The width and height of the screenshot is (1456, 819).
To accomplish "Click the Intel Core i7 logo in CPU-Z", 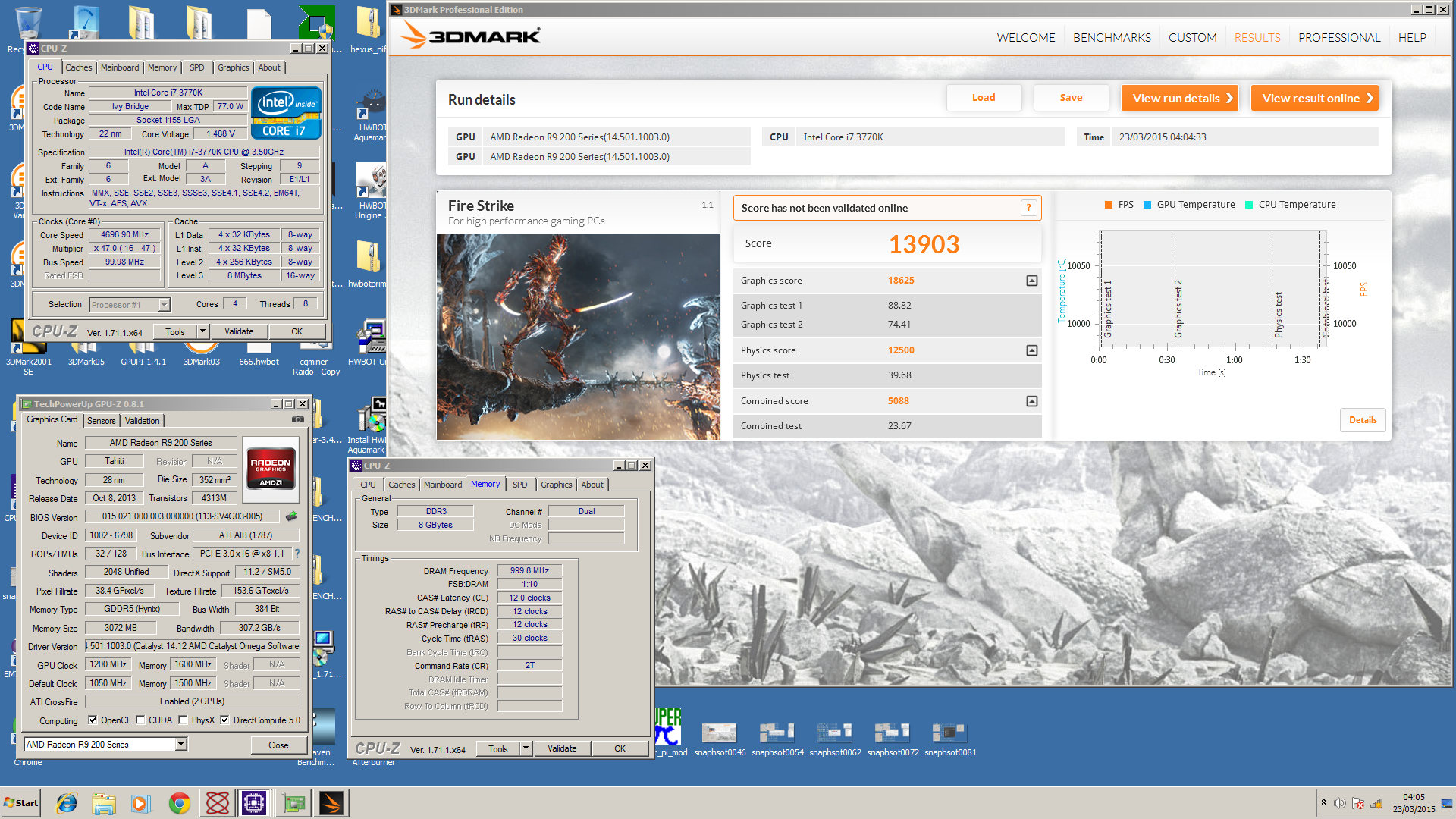I will 287,114.
